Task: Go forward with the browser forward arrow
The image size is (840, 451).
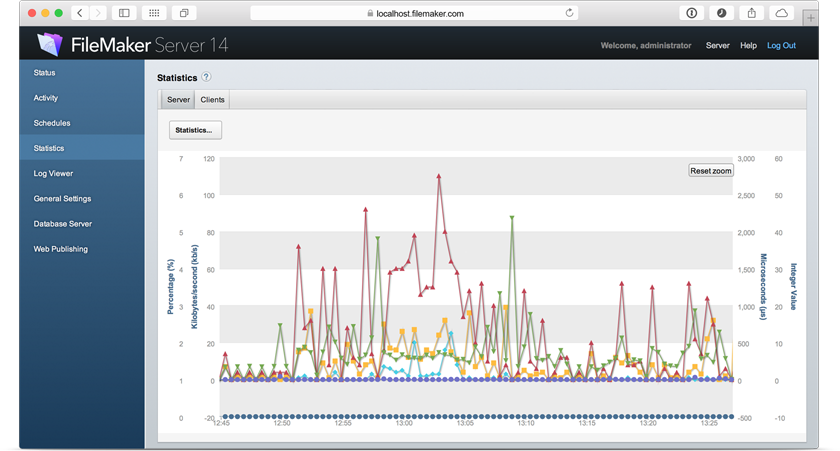Action: (x=98, y=13)
